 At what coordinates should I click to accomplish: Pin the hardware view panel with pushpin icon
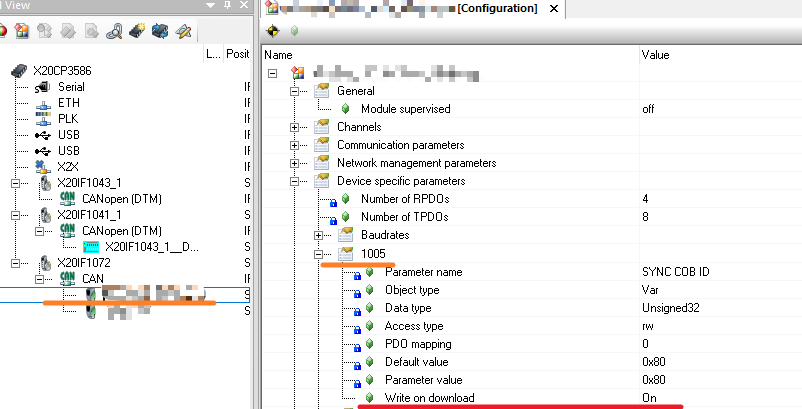pos(227,5)
